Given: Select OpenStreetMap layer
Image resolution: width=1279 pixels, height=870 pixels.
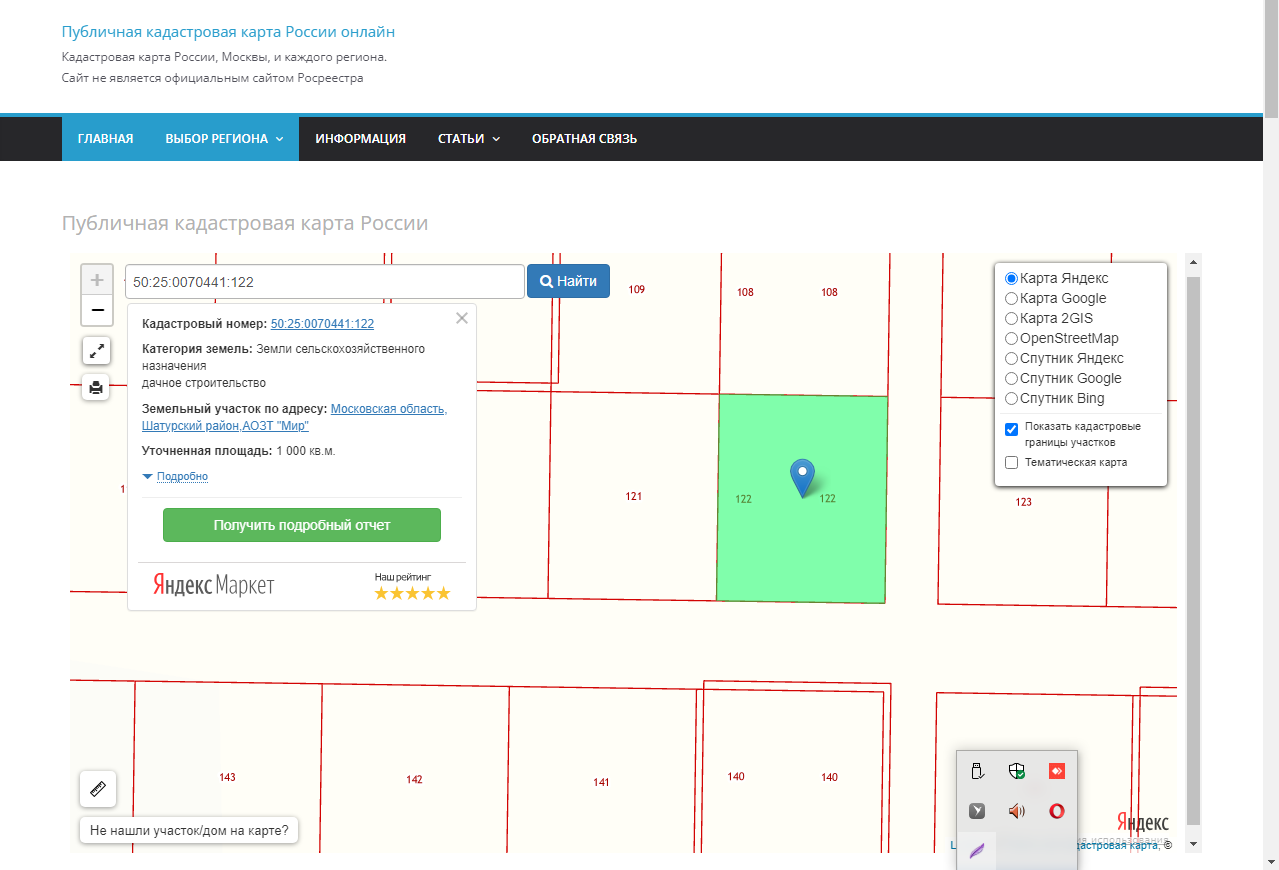Looking at the screenshot, I should click(x=1011, y=338).
